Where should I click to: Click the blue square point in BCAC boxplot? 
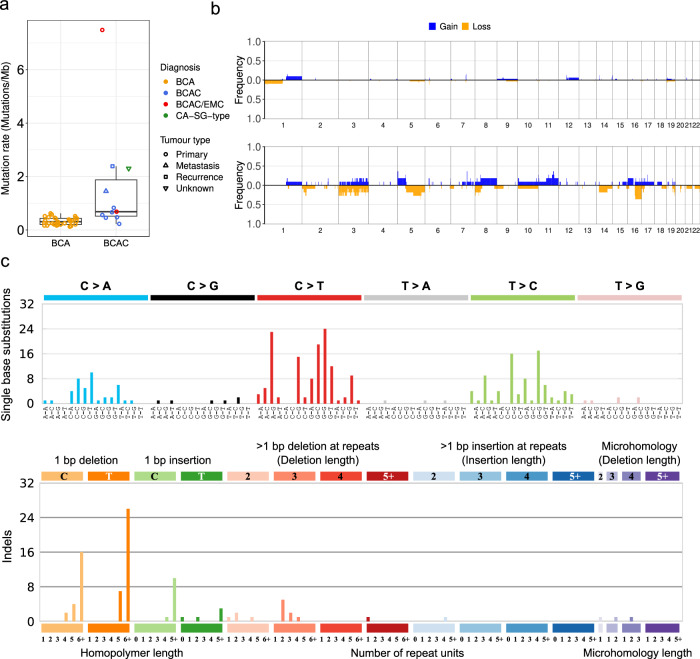tap(112, 166)
